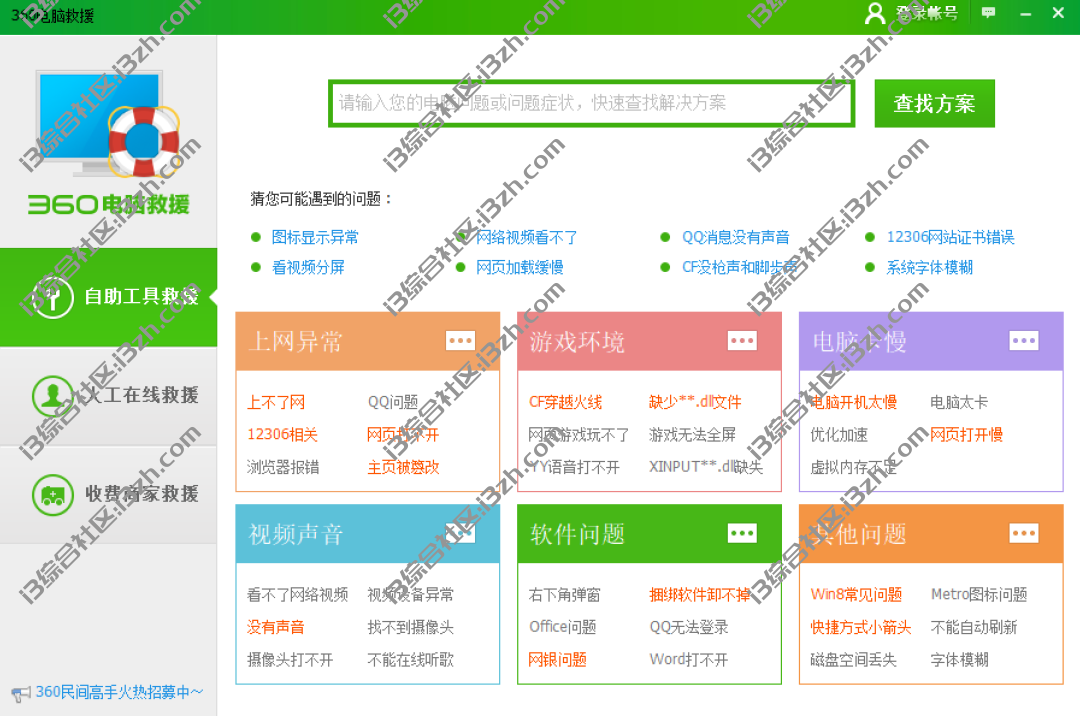The width and height of the screenshot is (1080, 716).
Task: Open Metro图标问题 fix
Action: 979,594
